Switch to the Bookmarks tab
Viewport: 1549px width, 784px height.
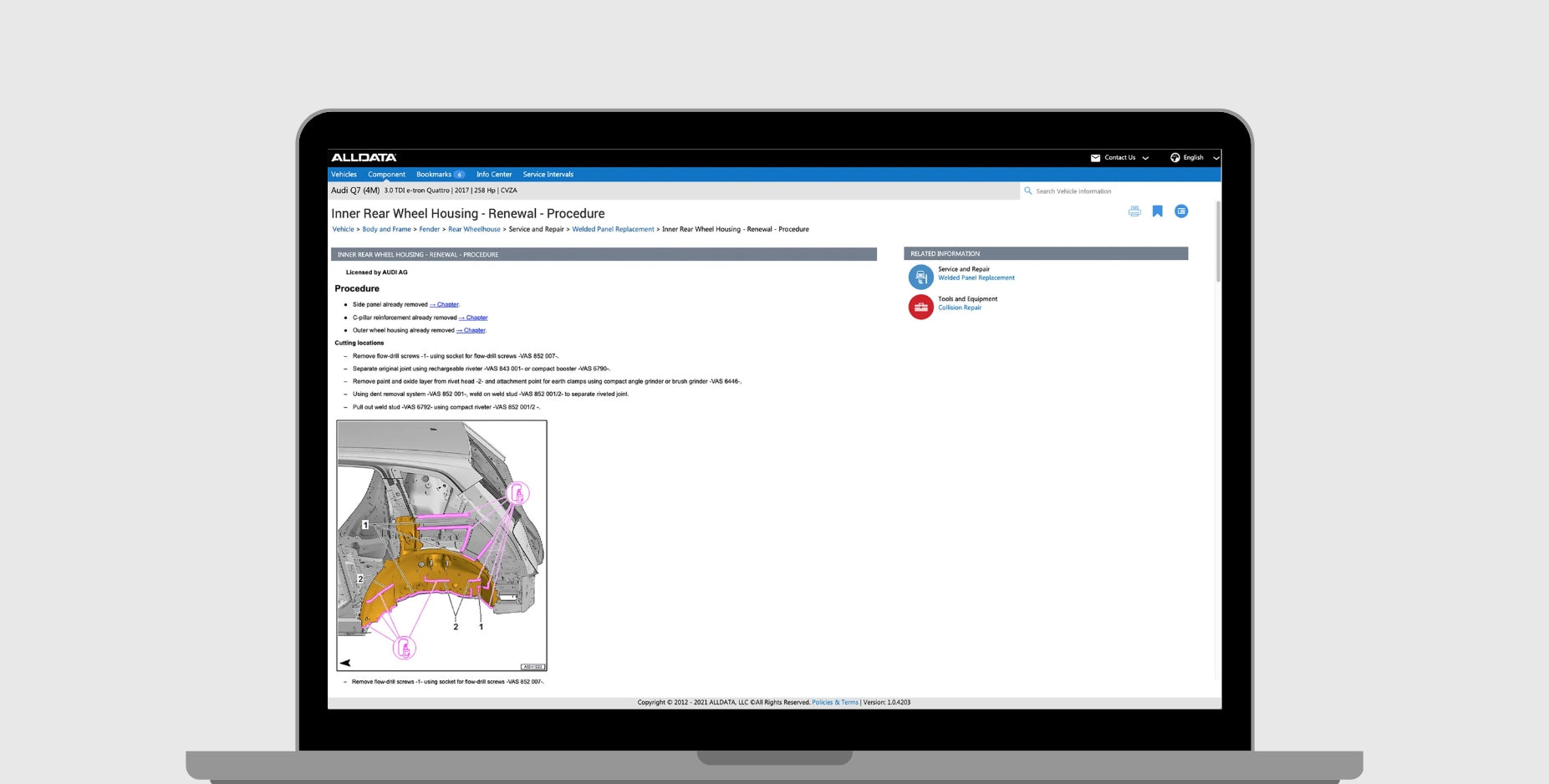pos(434,175)
